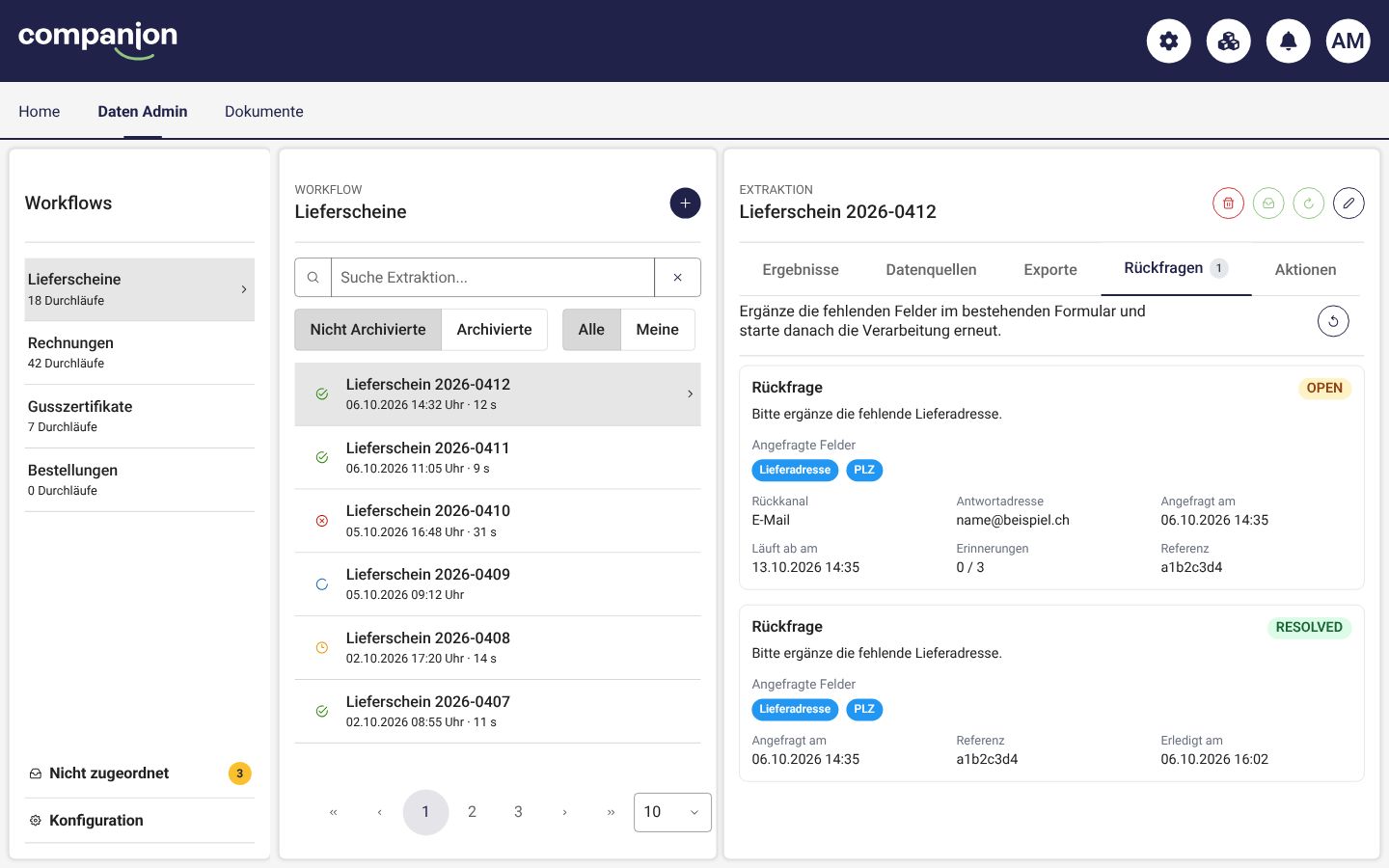1389x868 pixels.
Task: Go to page 2
Action: click(x=472, y=812)
